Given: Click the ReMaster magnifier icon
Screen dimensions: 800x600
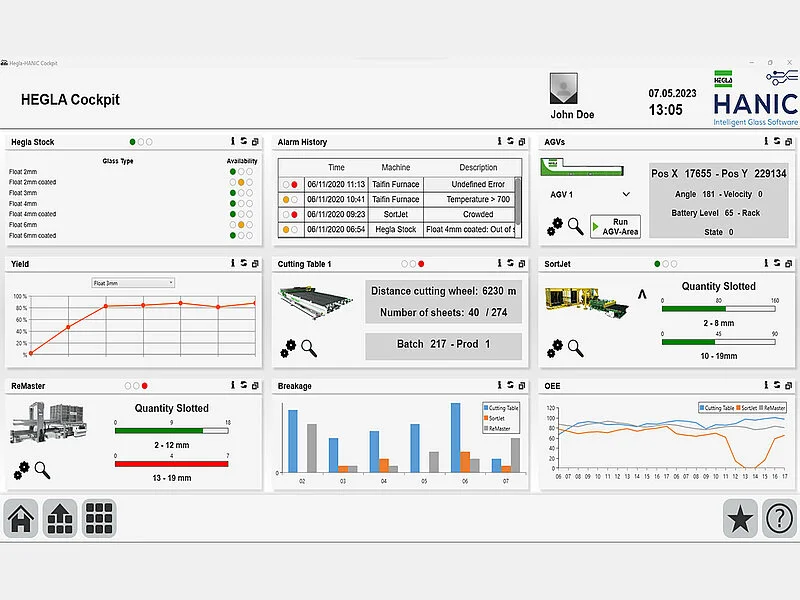Looking at the screenshot, I should (x=42, y=470).
